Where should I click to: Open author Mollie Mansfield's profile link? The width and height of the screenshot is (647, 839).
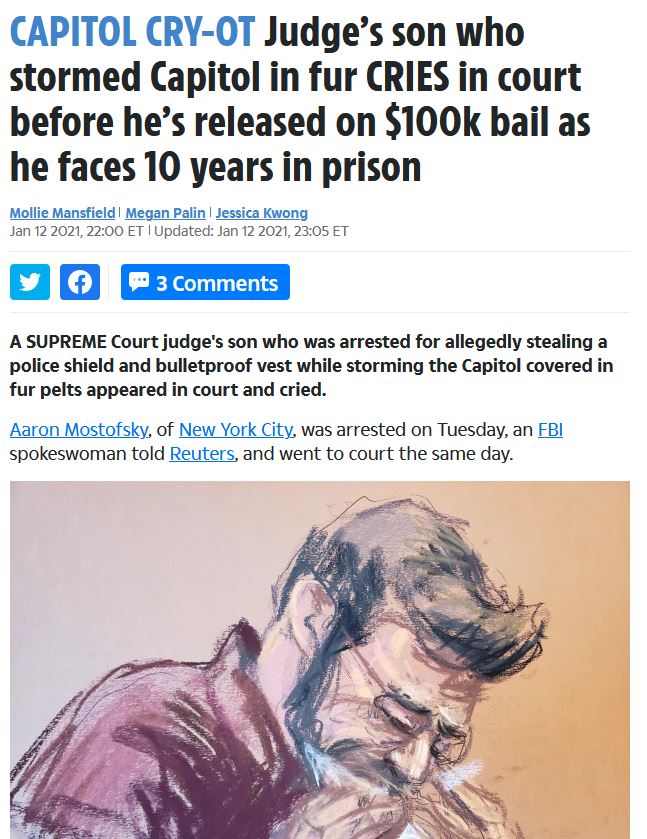(x=63, y=213)
